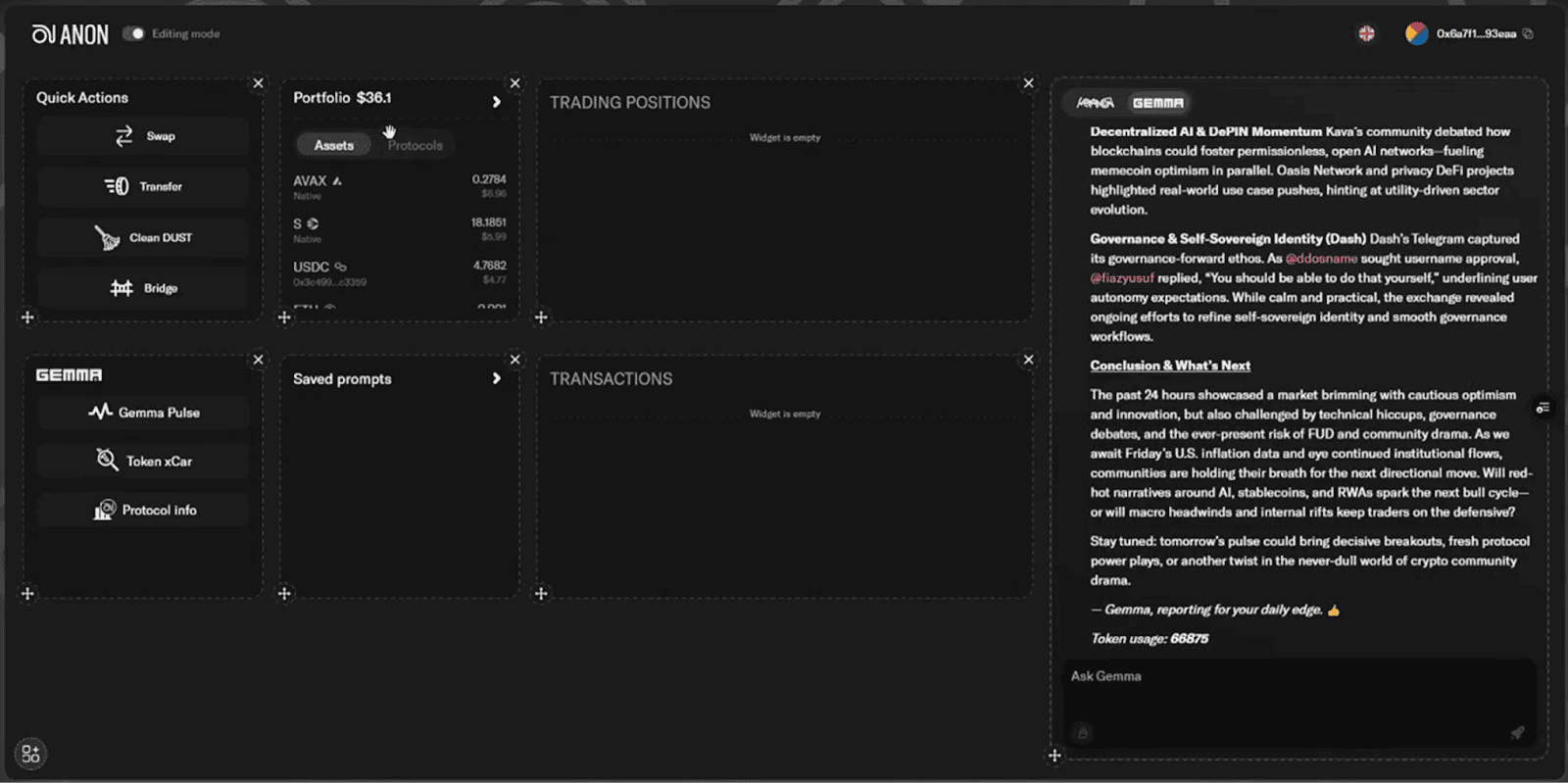Select the AVAX asset row
The height and width of the screenshot is (783, 1568).
(x=400, y=186)
